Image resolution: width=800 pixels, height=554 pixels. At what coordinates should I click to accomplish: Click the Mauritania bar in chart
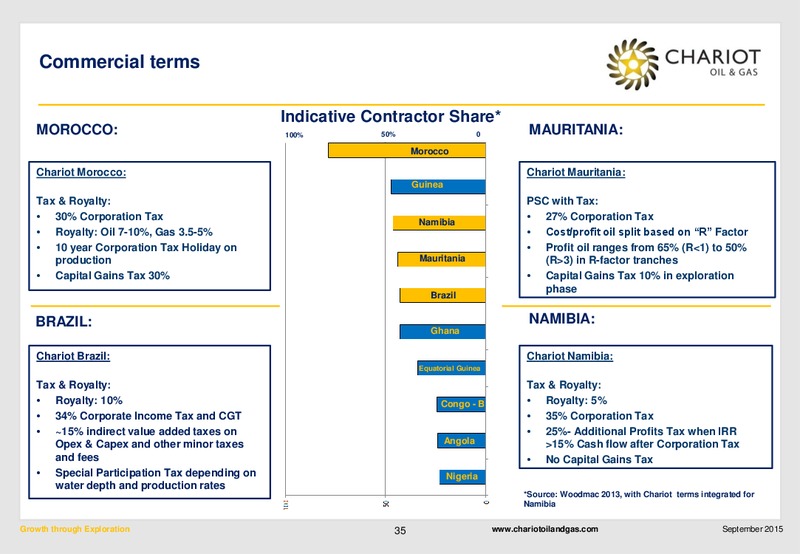pos(441,259)
